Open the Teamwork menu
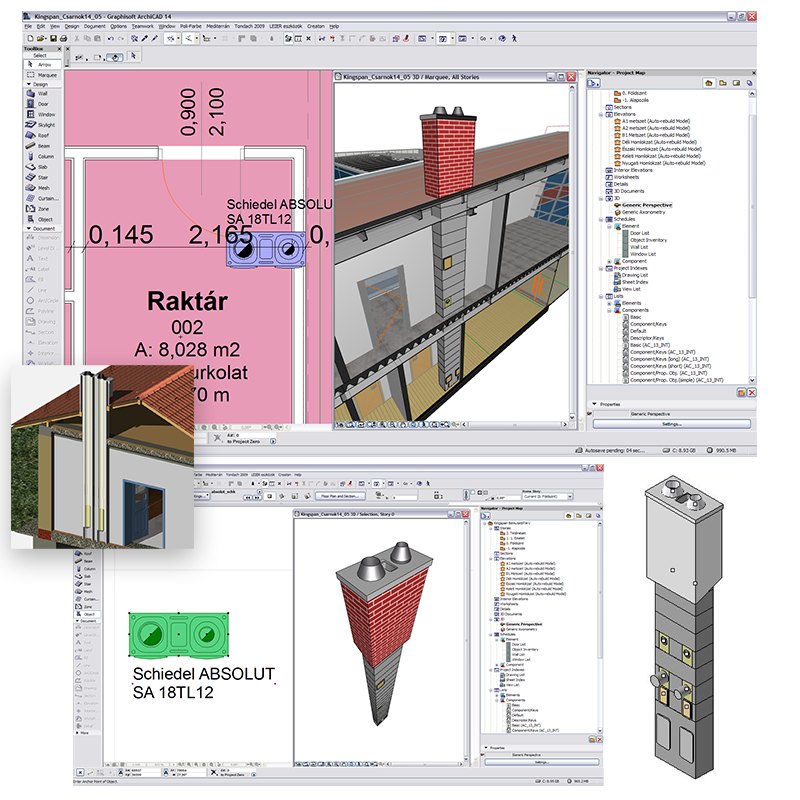This screenshot has width=800, height=800. click(142, 26)
